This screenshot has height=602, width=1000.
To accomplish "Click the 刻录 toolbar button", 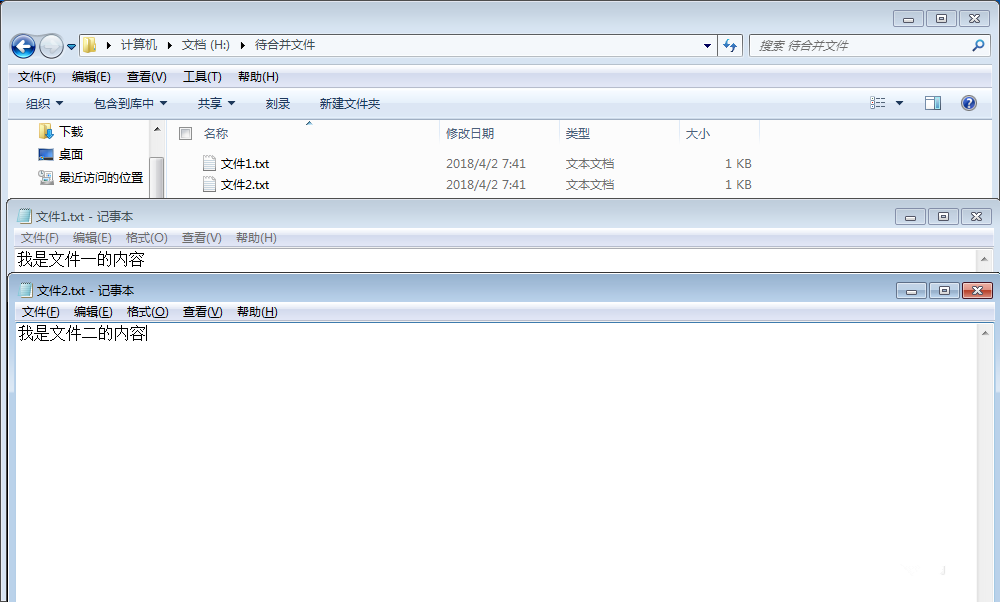I will tap(277, 103).
